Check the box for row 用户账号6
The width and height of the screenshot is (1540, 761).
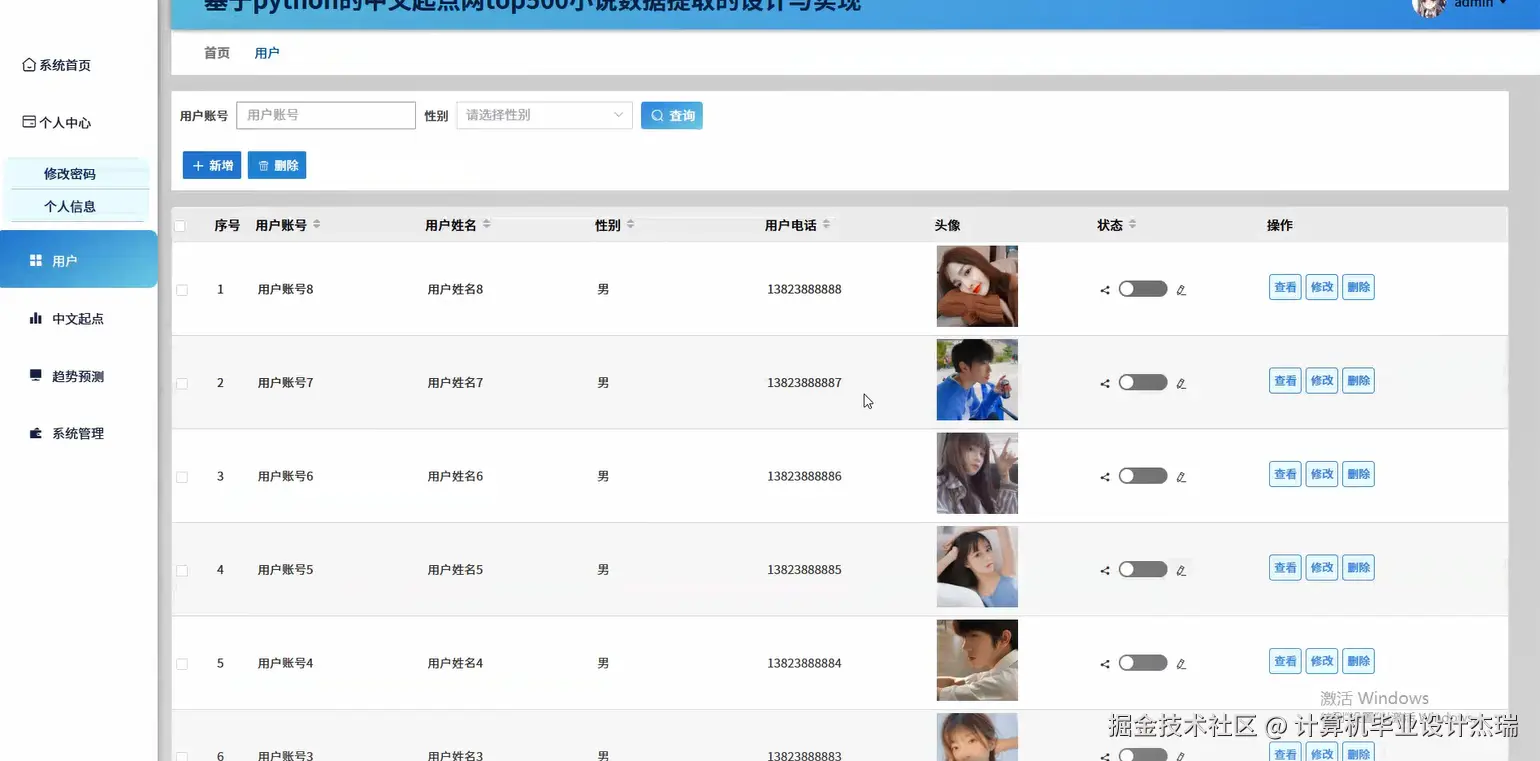182,477
